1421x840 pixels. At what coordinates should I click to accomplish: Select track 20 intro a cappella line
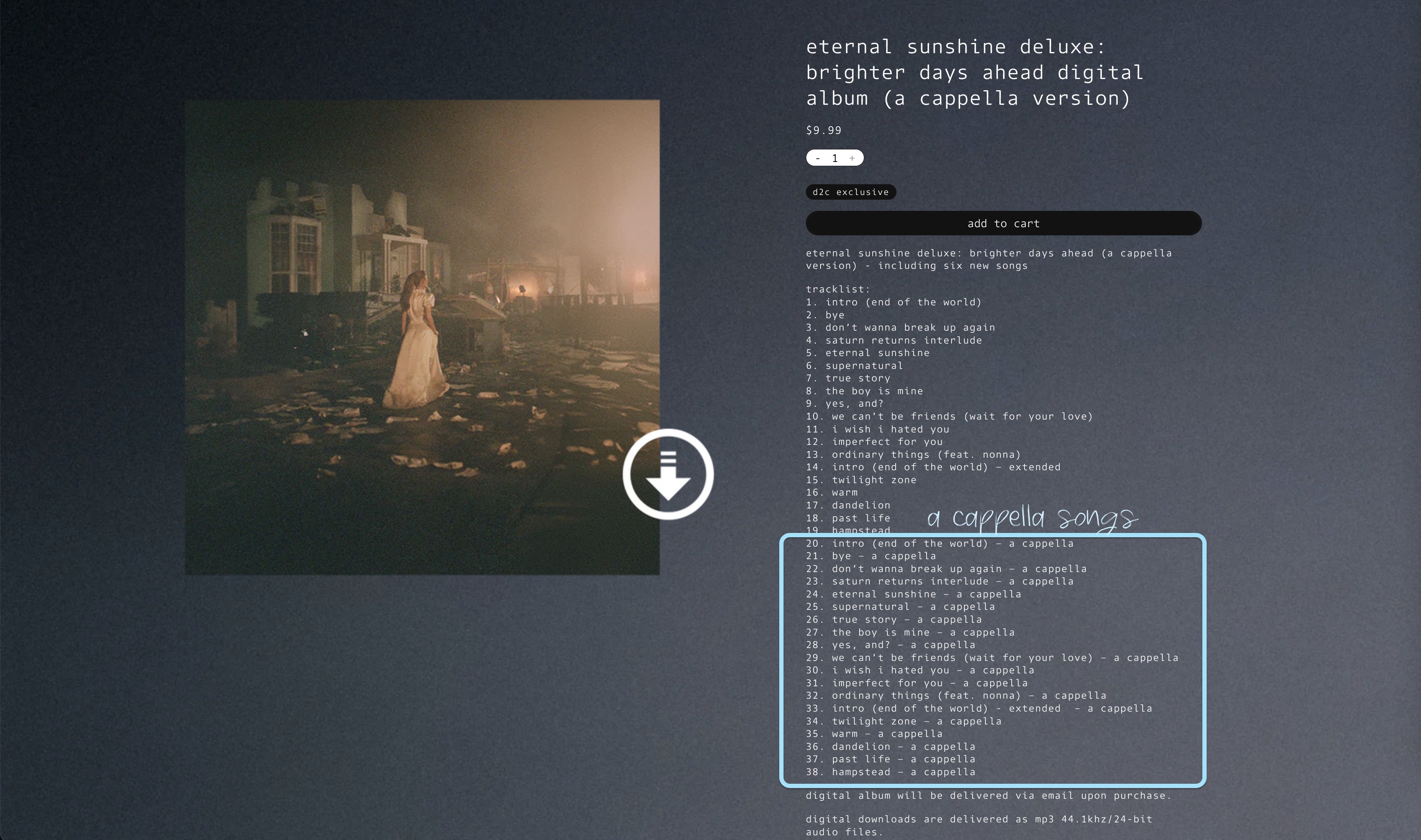(x=939, y=543)
